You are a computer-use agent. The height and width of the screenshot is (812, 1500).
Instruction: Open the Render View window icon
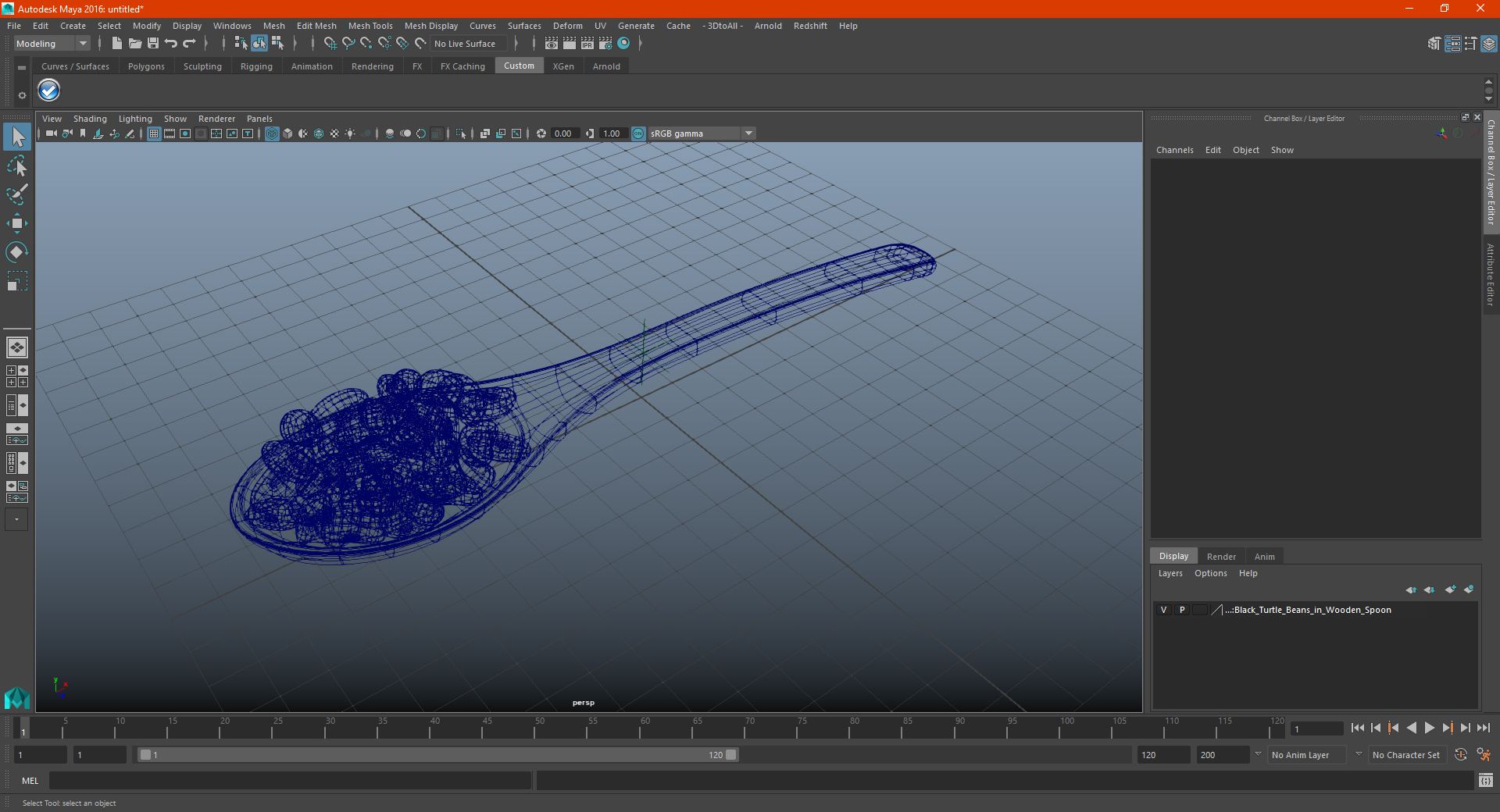click(x=552, y=44)
